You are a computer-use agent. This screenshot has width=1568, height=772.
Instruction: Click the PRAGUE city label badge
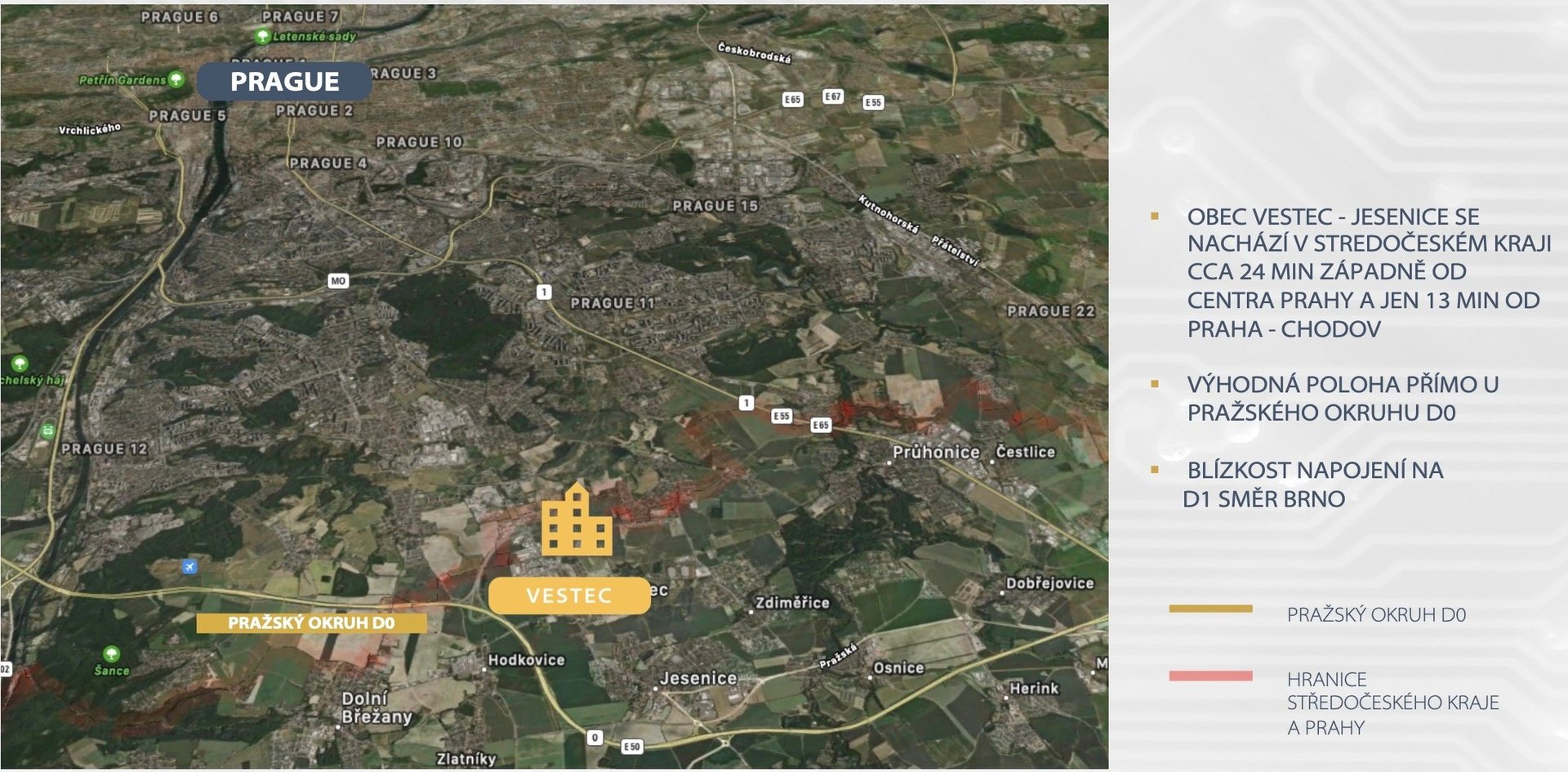284,82
